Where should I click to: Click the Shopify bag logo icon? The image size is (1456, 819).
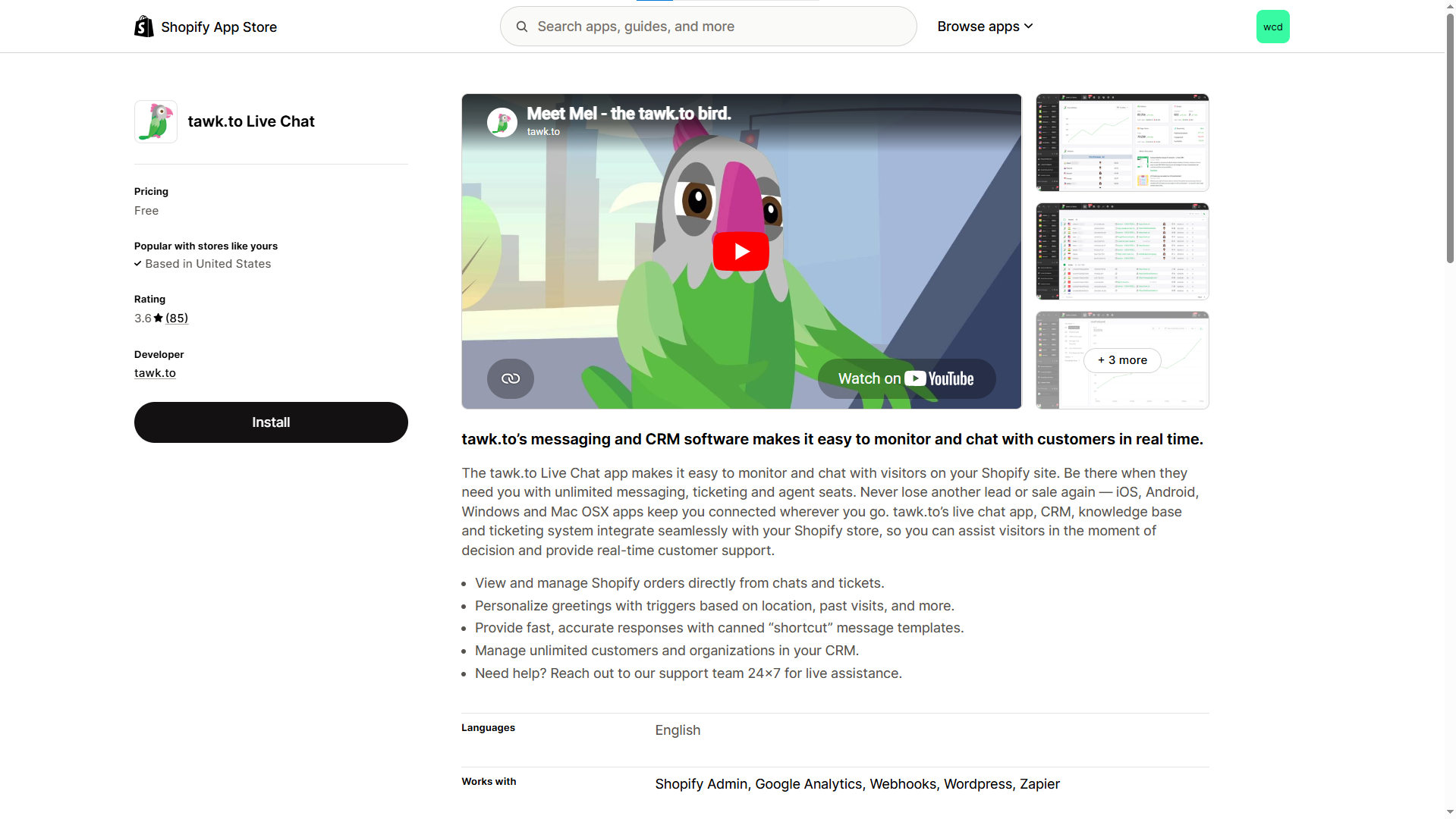click(144, 27)
